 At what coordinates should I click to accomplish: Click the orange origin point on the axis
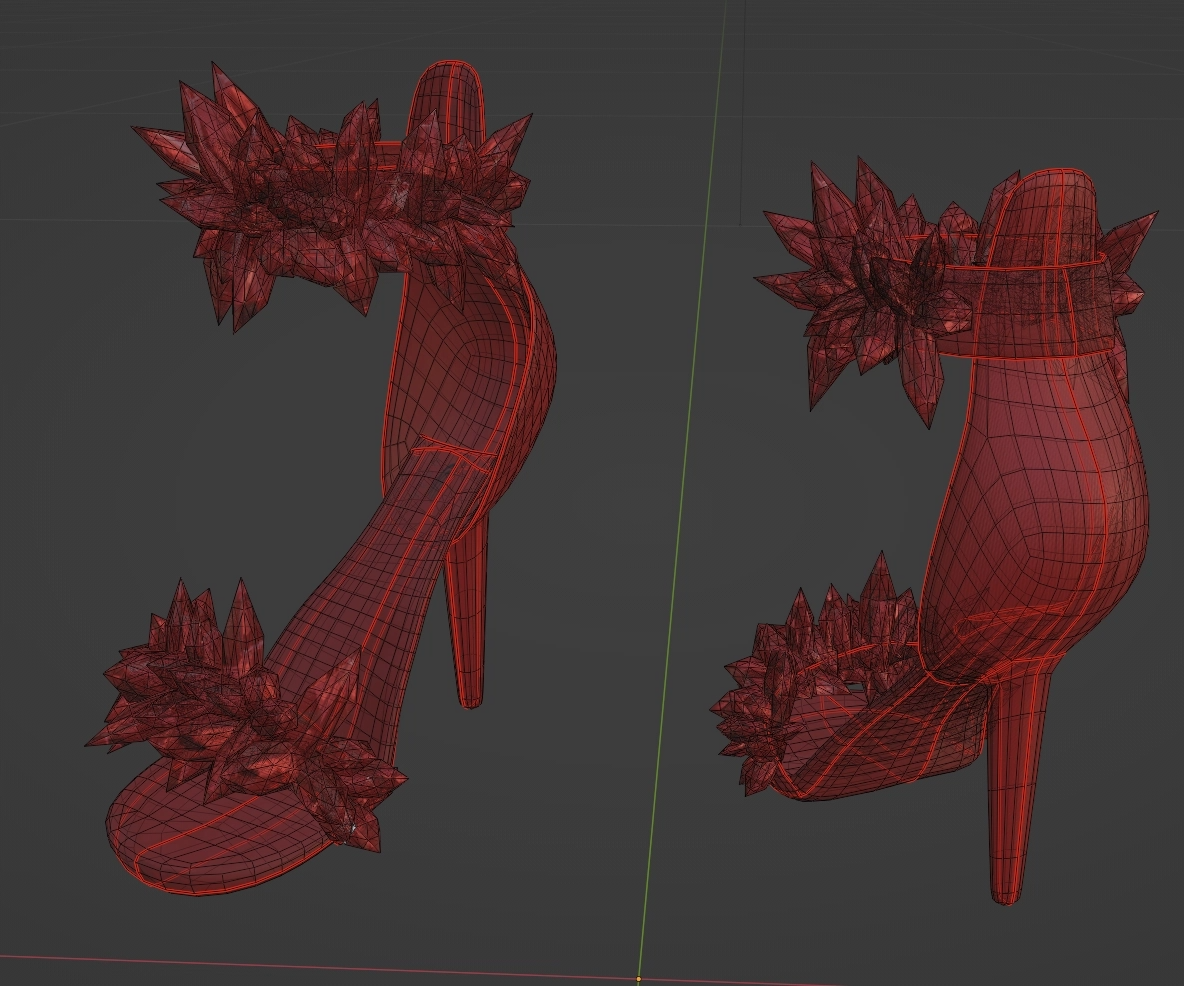point(638,979)
